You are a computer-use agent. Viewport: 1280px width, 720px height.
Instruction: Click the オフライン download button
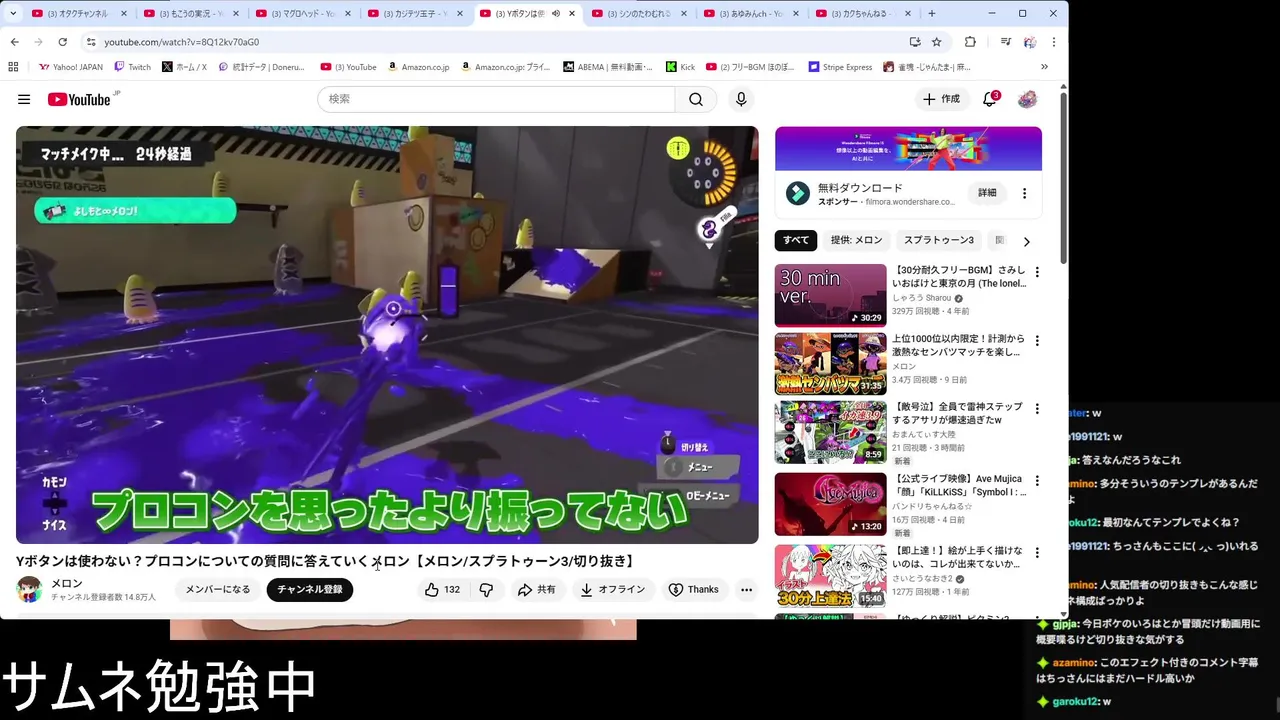coord(613,589)
